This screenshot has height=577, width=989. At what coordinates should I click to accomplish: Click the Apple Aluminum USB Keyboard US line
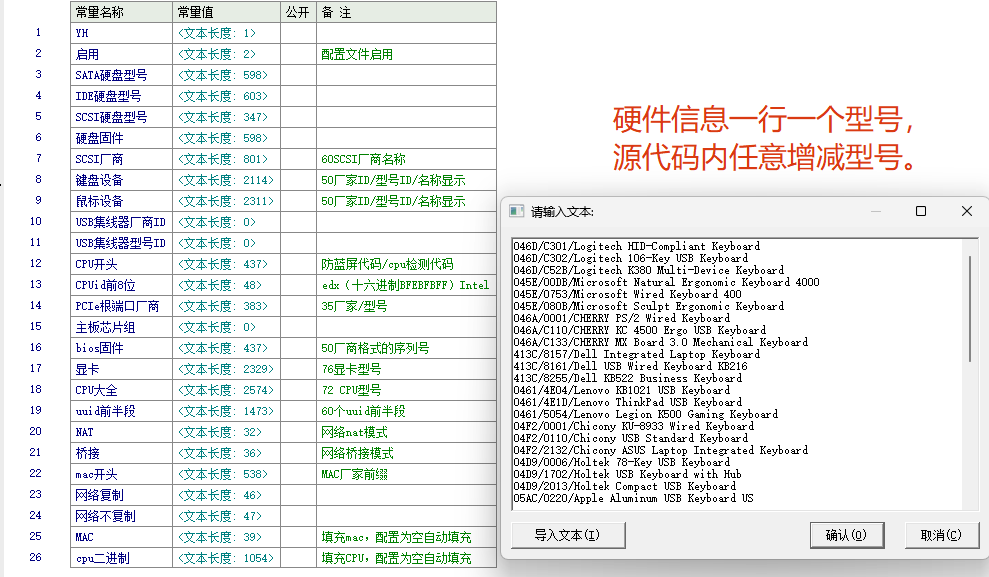(x=633, y=498)
